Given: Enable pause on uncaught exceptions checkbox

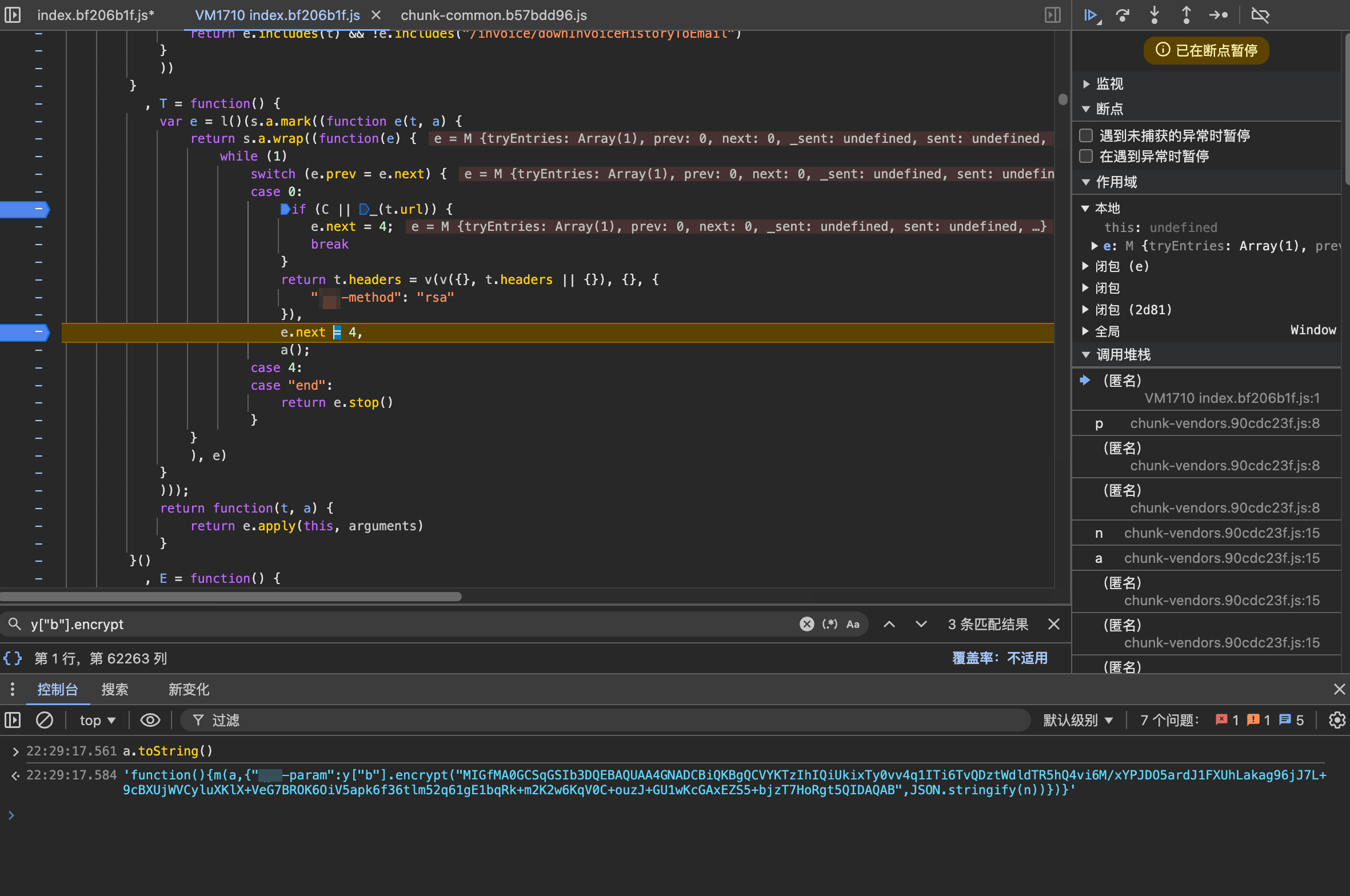Looking at the screenshot, I should (1086, 135).
